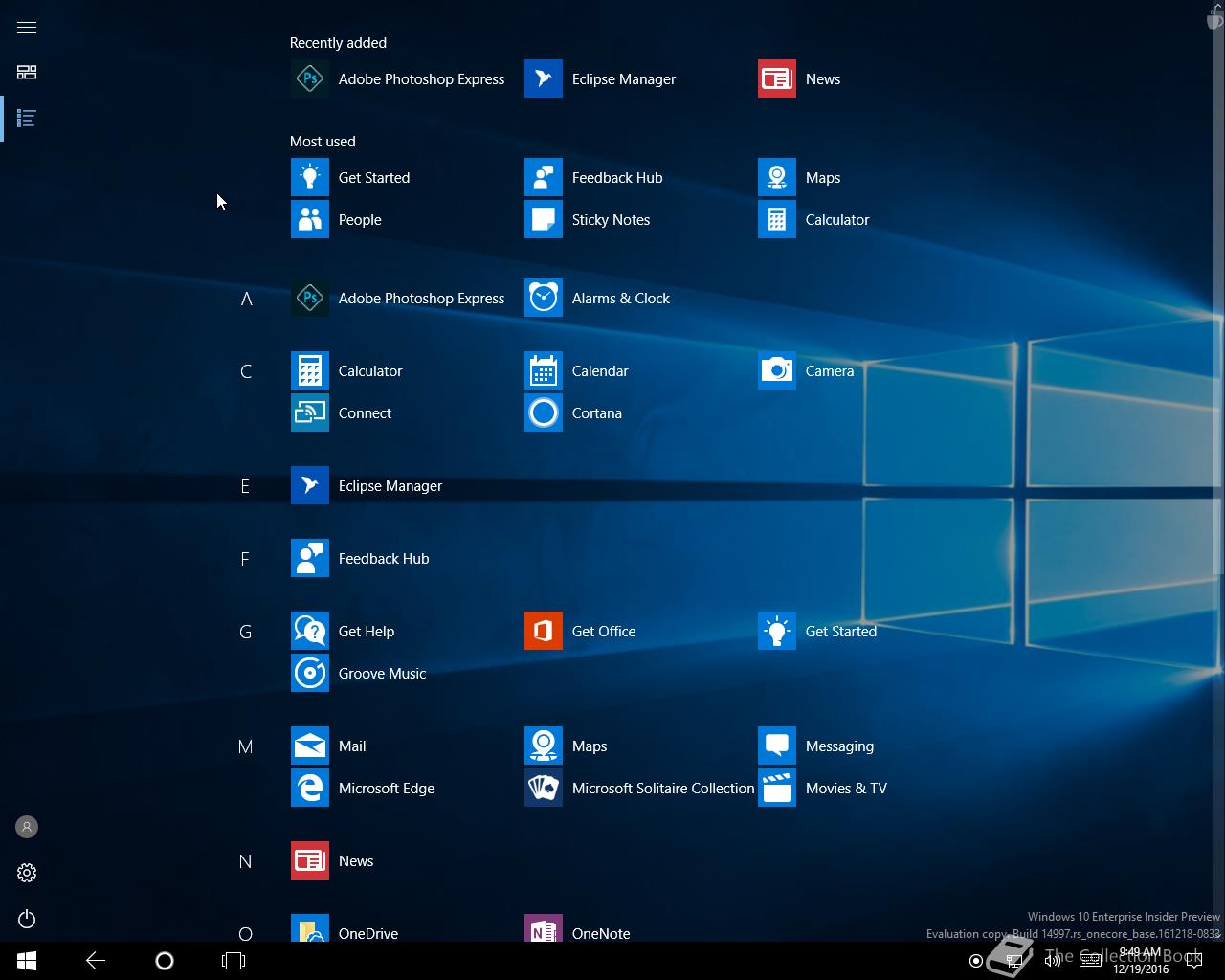Click the Windows Start button
Image resolution: width=1225 pixels, height=980 pixels.
coord(27,961)
